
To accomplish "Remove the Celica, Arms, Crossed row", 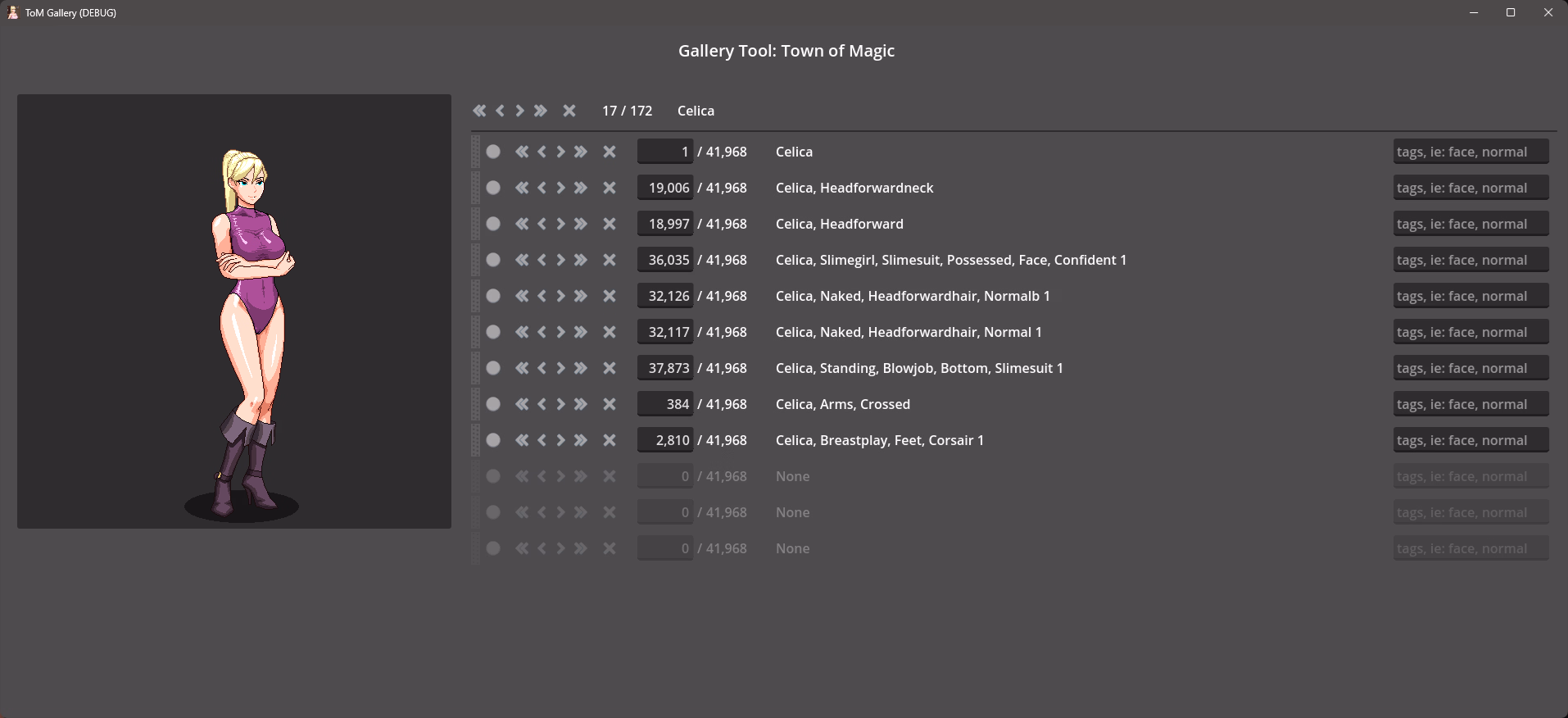I will tap(610, 404).
